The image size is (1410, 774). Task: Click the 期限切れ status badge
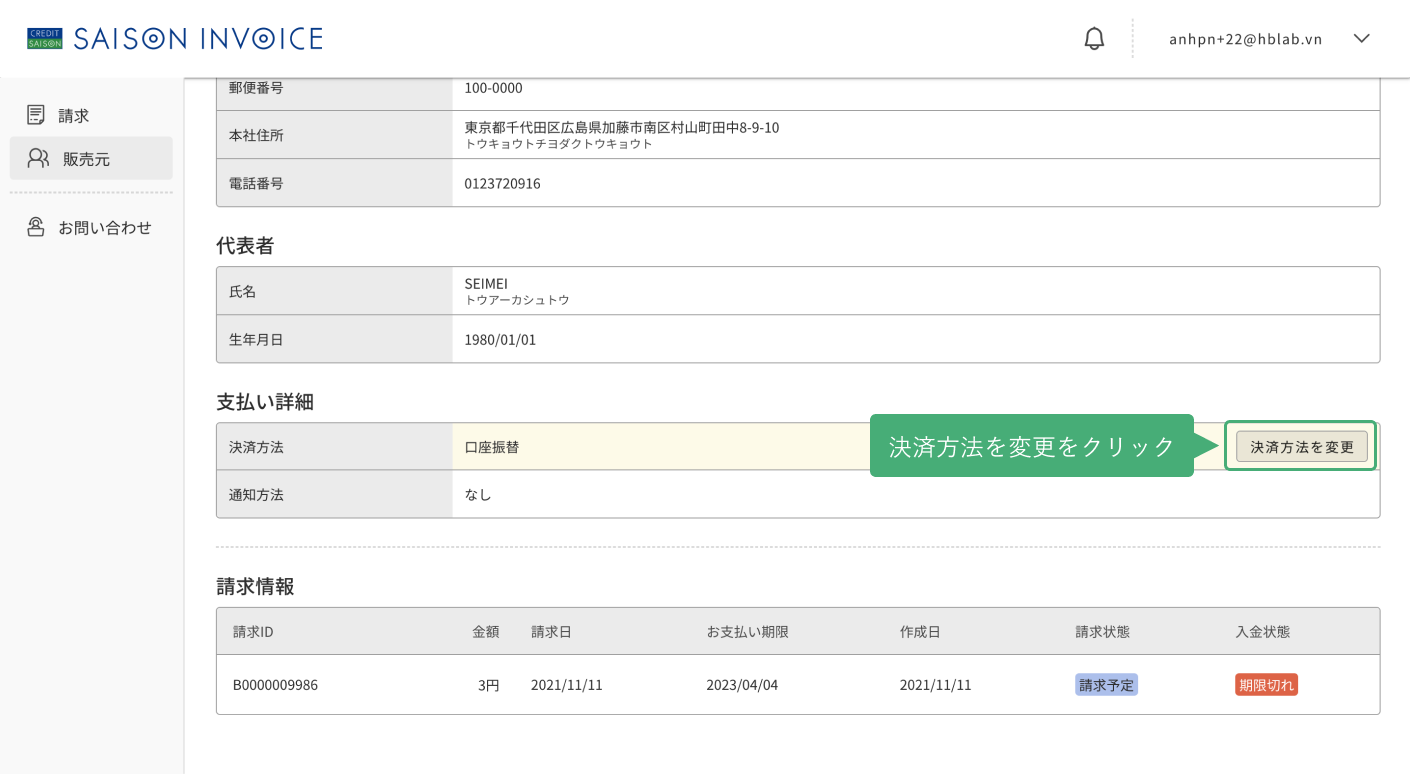tap(1266, 685)
